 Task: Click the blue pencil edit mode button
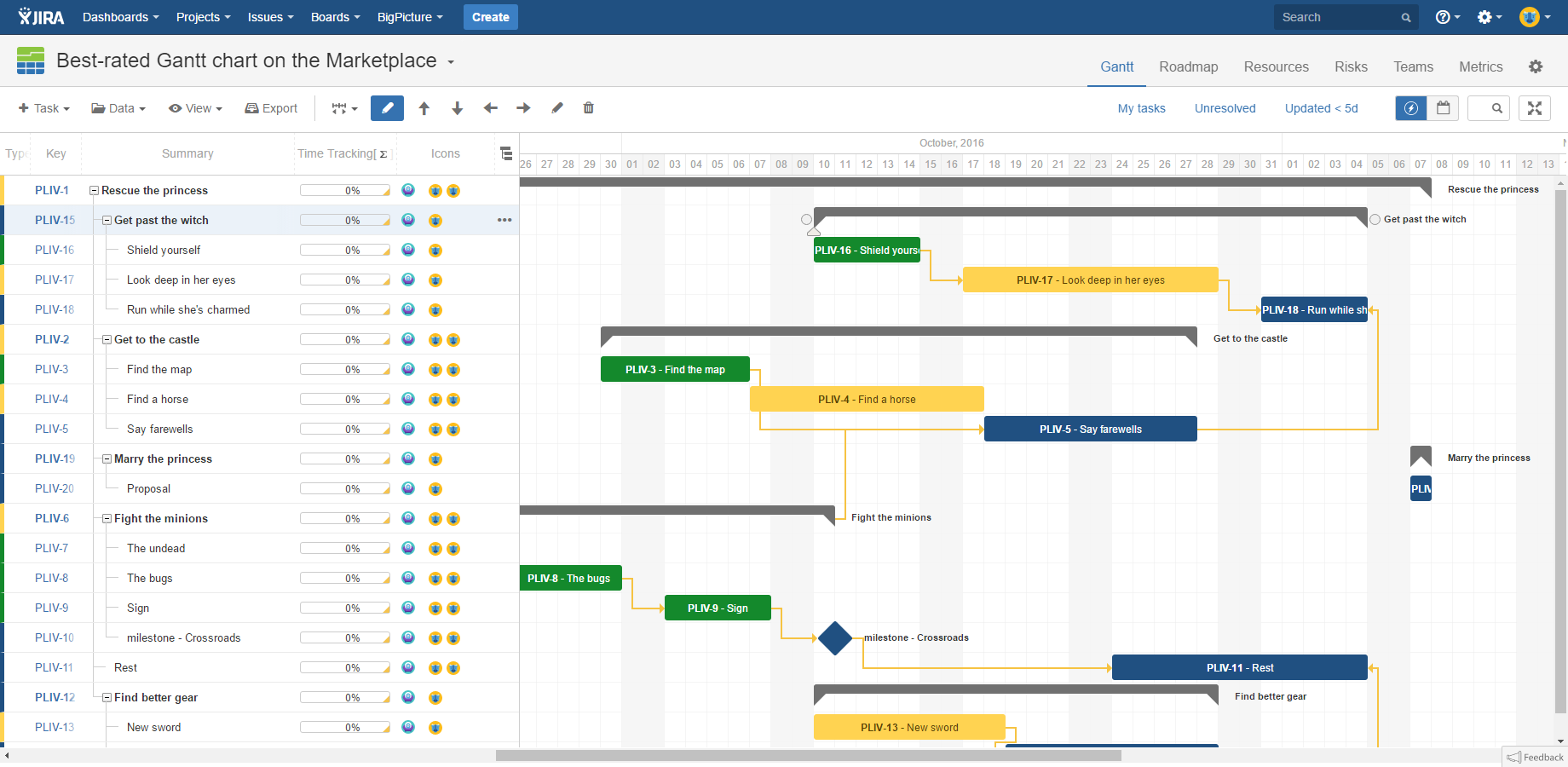tap(387, 108)
